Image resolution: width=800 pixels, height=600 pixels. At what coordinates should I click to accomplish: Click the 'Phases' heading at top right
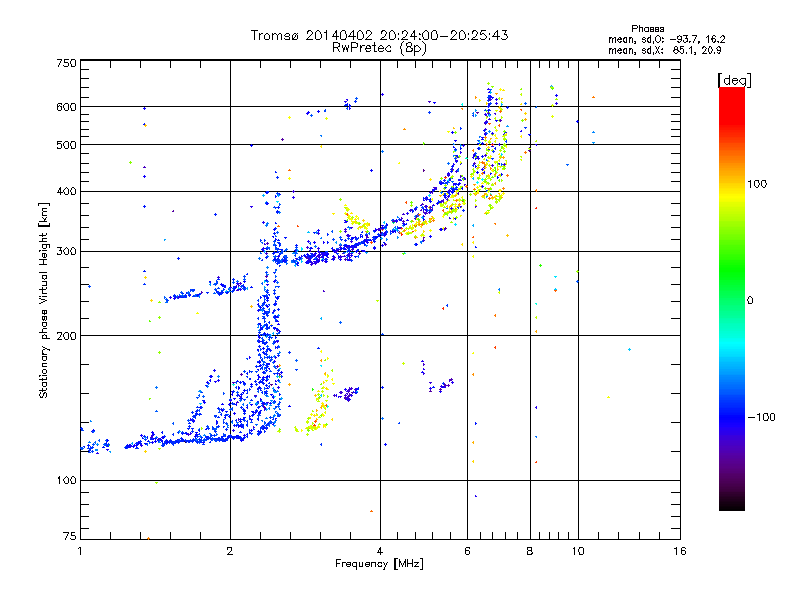click(647, 29)
